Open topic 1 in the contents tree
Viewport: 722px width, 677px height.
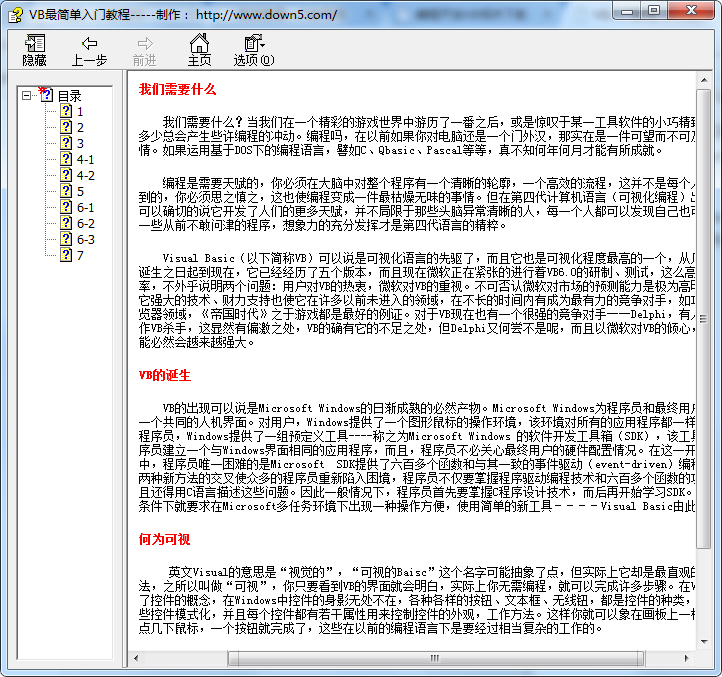pos(80,112)
